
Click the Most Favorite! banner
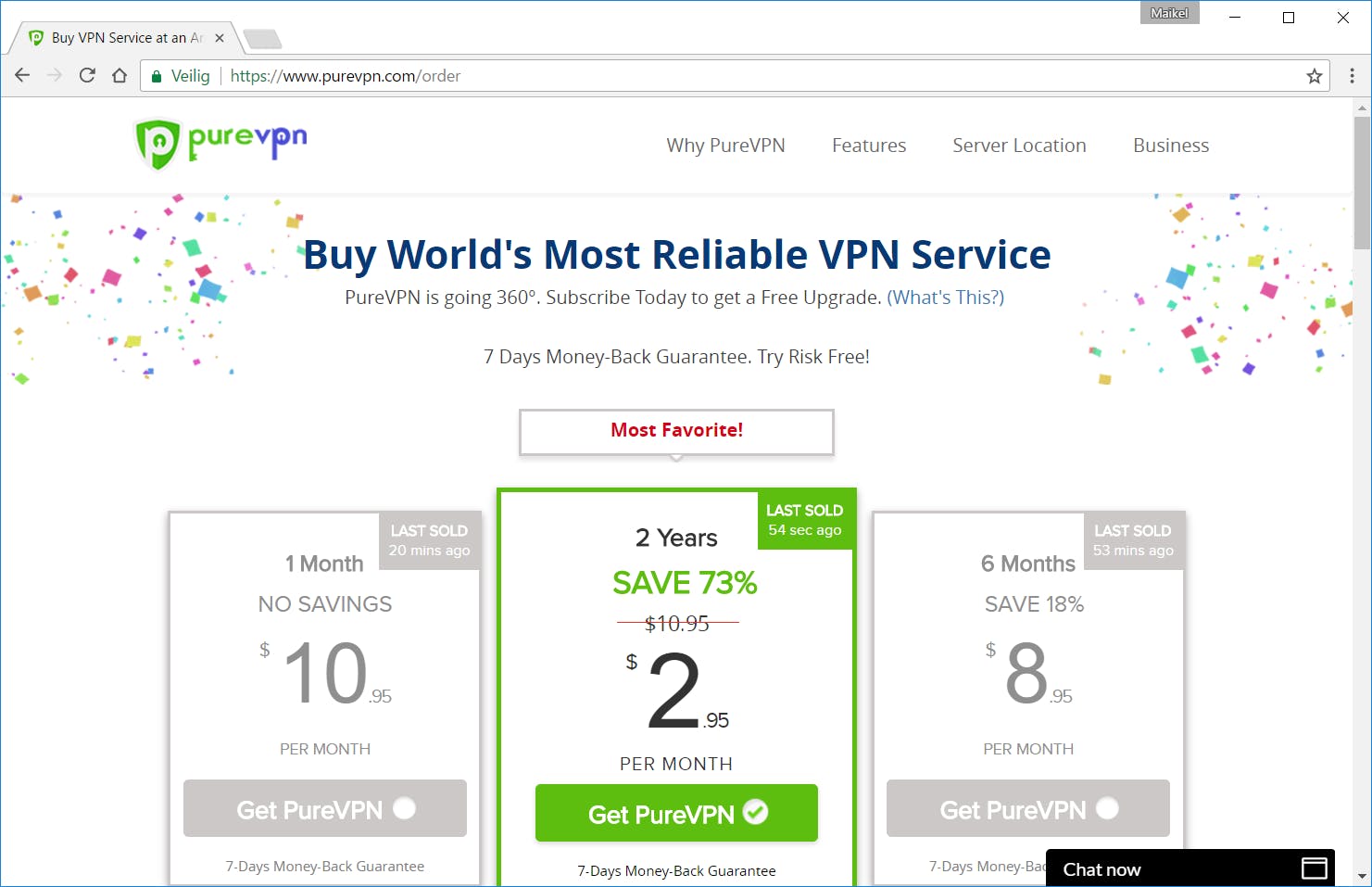[676, 432]
